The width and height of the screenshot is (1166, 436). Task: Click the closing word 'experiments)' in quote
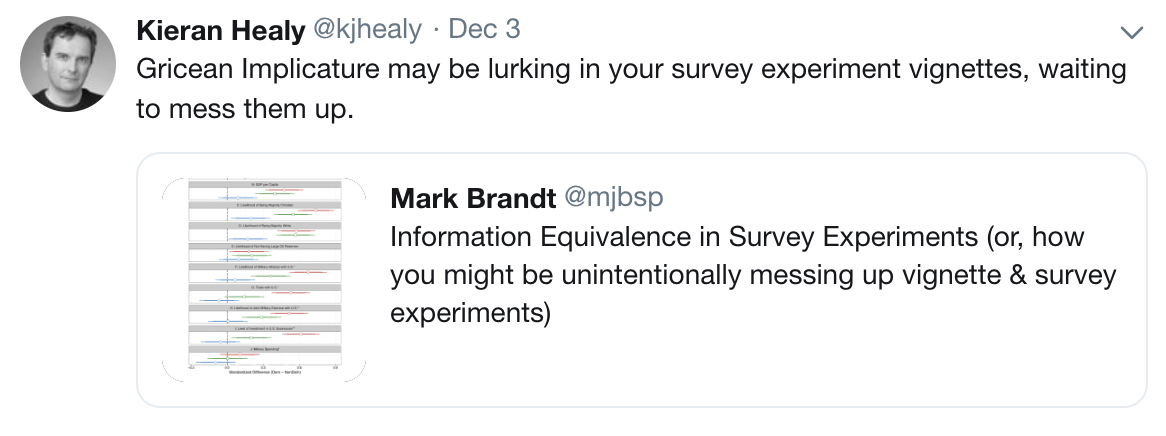click(470, 313)
